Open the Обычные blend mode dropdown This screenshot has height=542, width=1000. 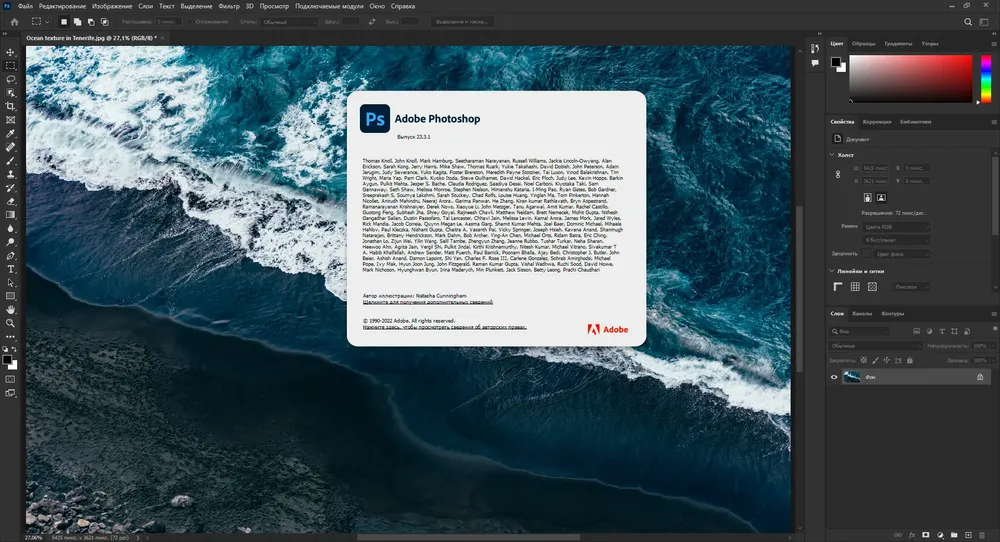pos(876,346)
